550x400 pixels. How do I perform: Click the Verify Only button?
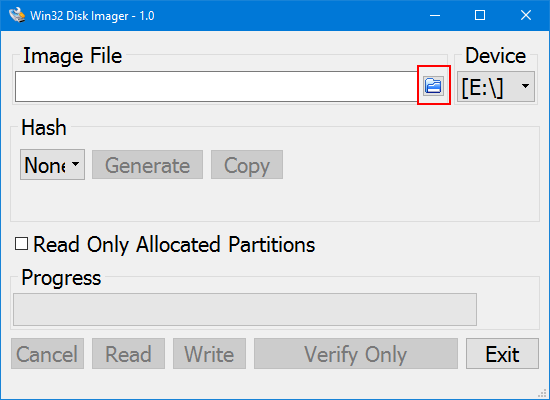pos(356,353)
